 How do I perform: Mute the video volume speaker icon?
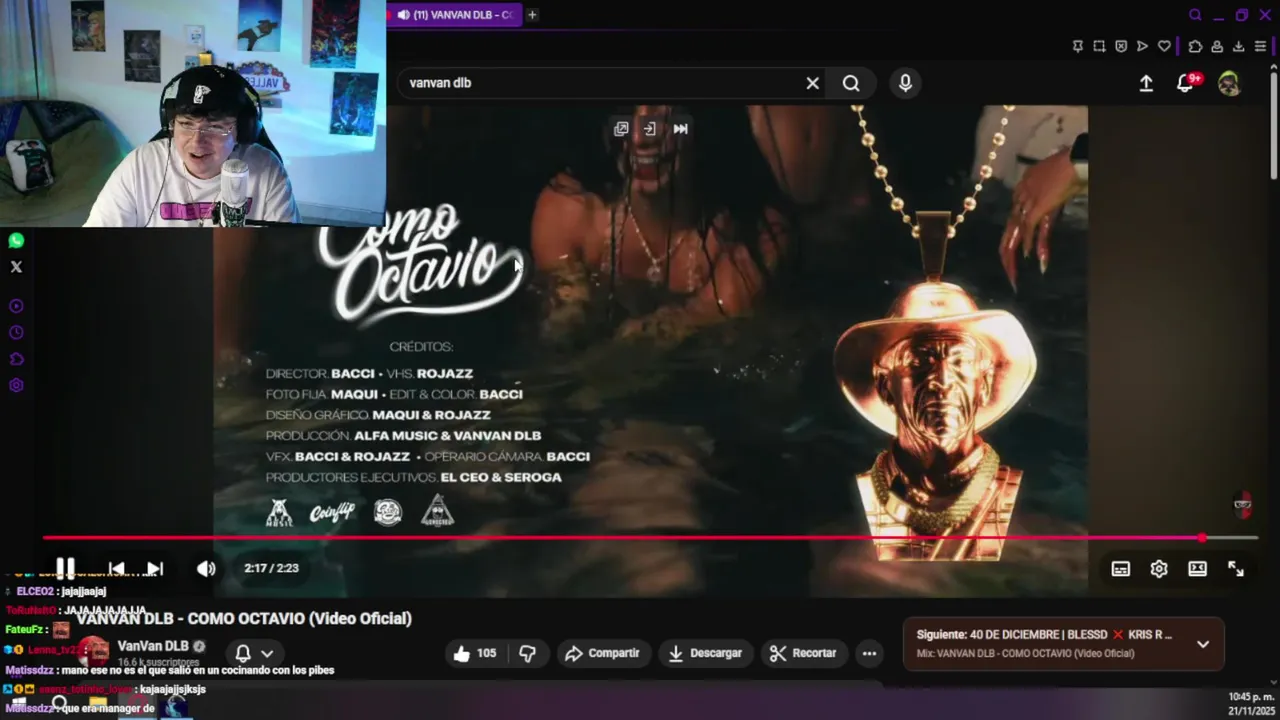click(206, 568)
